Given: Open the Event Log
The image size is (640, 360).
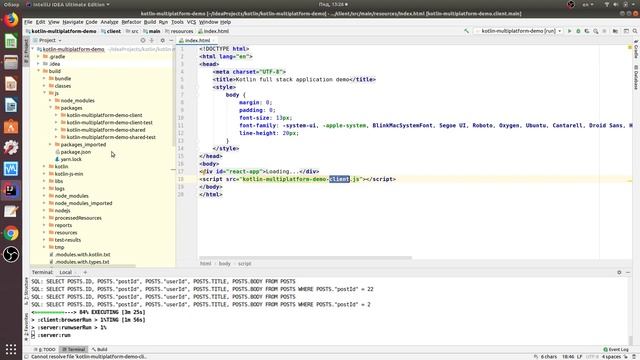Looking at the screenshot, I should 616,349.
